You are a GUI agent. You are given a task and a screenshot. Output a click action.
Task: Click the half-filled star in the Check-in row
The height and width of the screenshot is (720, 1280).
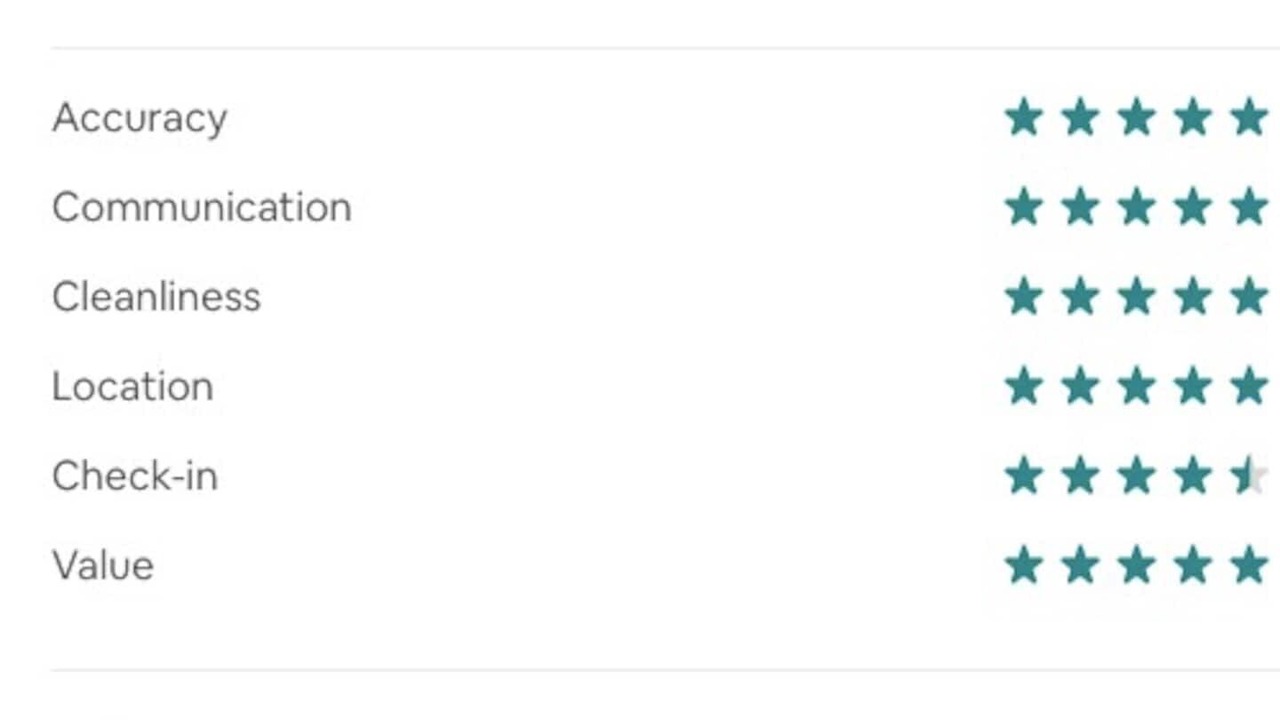click(1250, 476)
